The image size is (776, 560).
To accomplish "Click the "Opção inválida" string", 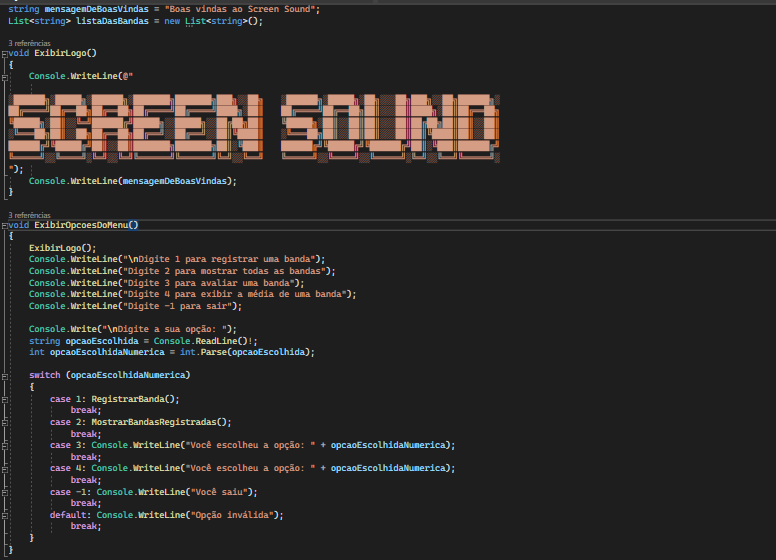I will point(232,515).
